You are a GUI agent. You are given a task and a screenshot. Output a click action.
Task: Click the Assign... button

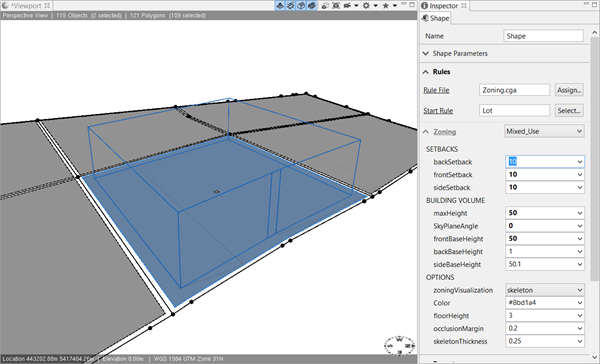(x=569, y=90)
